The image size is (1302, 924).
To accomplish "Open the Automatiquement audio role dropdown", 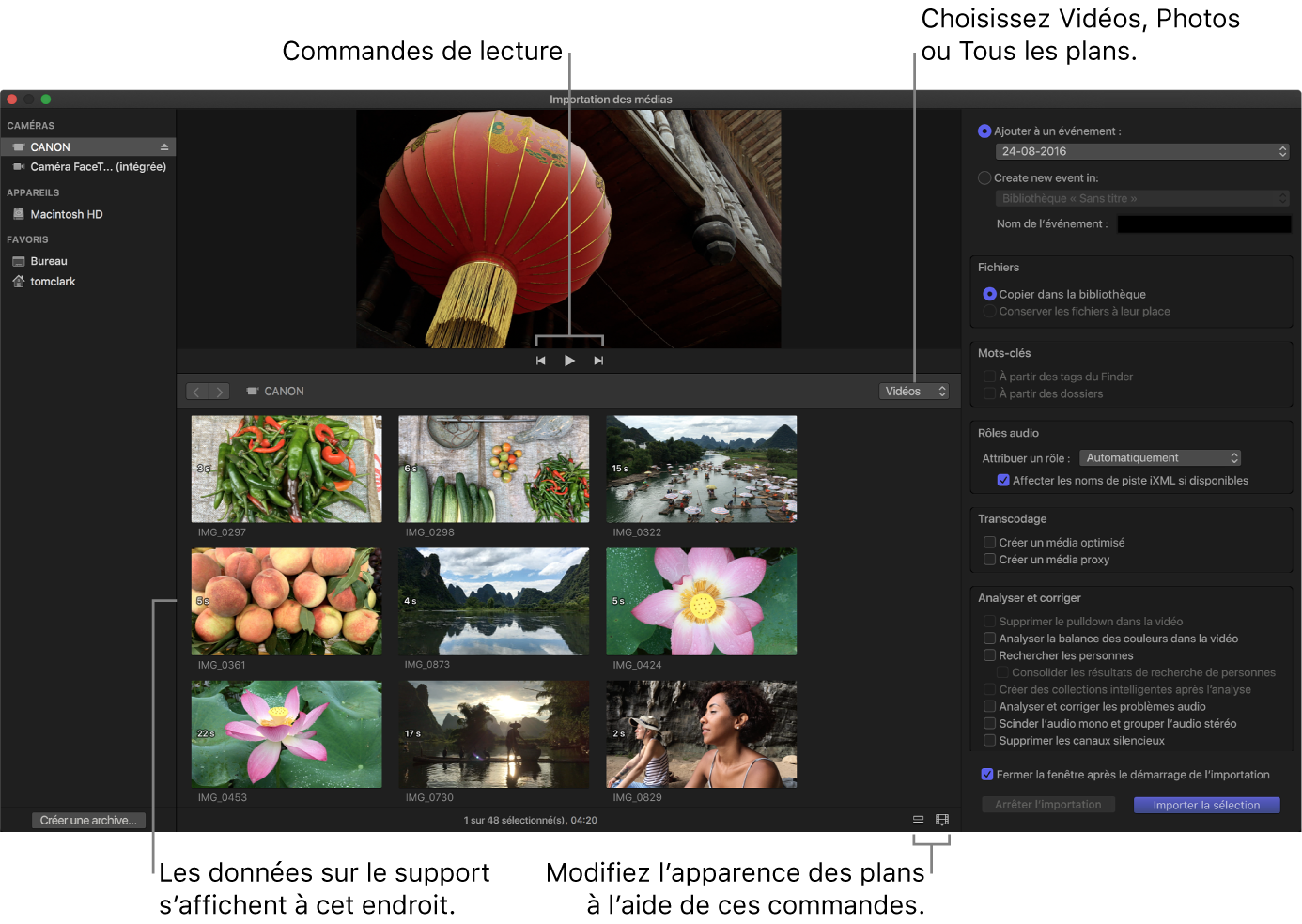I will [1159, 457].
